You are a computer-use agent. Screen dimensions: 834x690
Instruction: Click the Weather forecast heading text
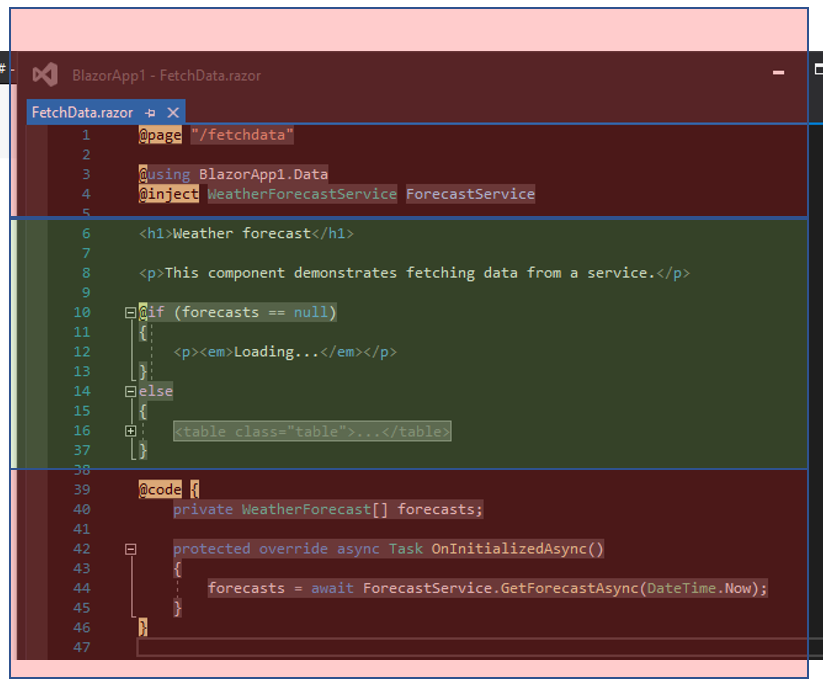242,234
